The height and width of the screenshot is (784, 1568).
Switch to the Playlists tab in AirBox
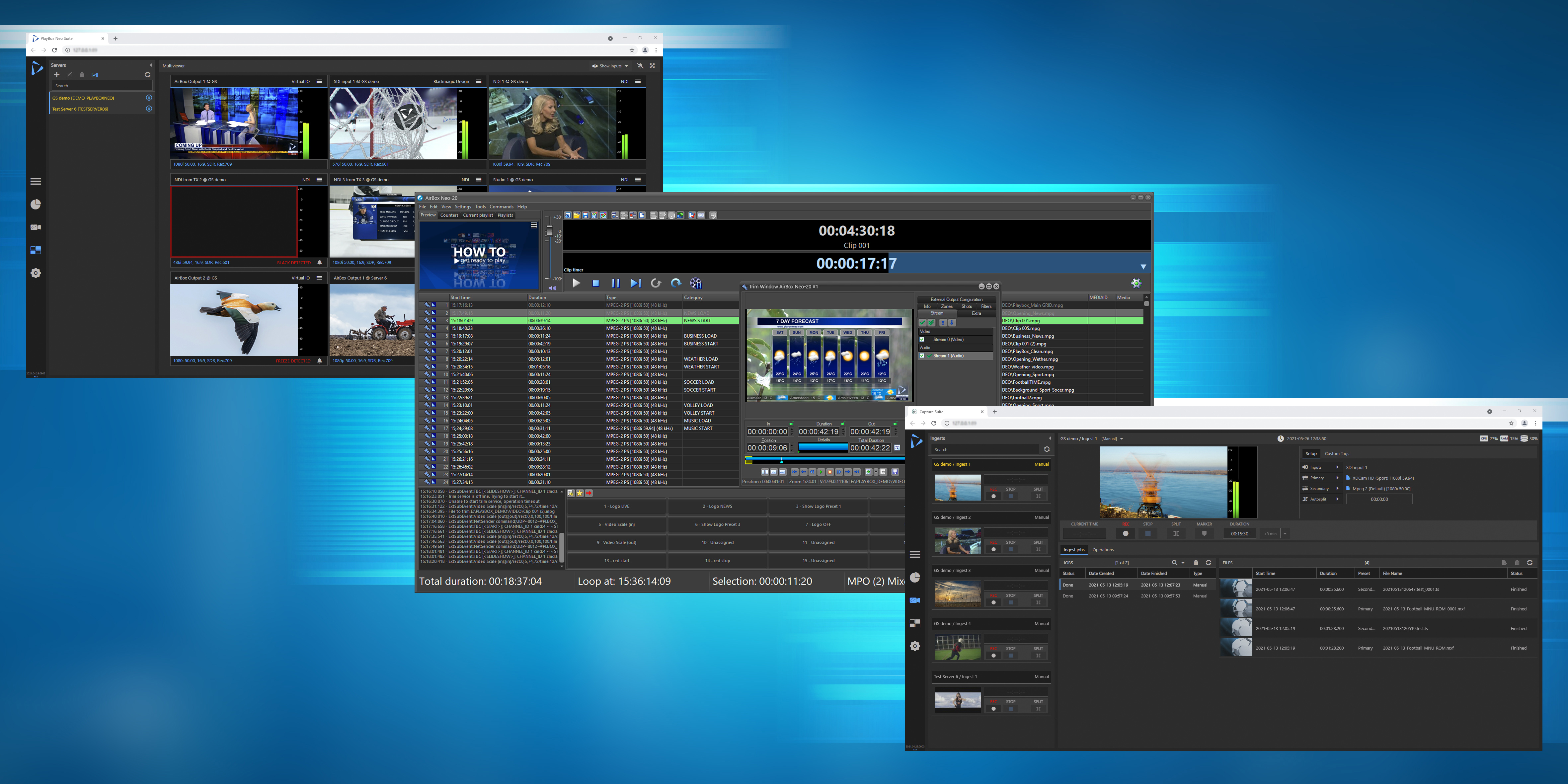point(505,215)
